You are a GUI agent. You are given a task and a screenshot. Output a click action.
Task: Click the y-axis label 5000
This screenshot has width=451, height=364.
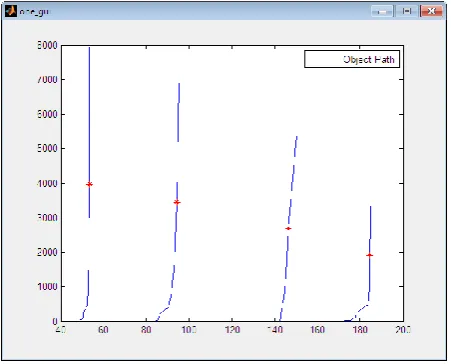(47, 148)
